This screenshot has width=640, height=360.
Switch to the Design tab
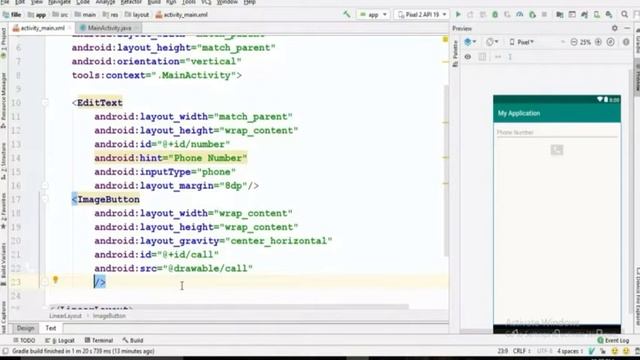pyautogui.click(x=25, y=328)
